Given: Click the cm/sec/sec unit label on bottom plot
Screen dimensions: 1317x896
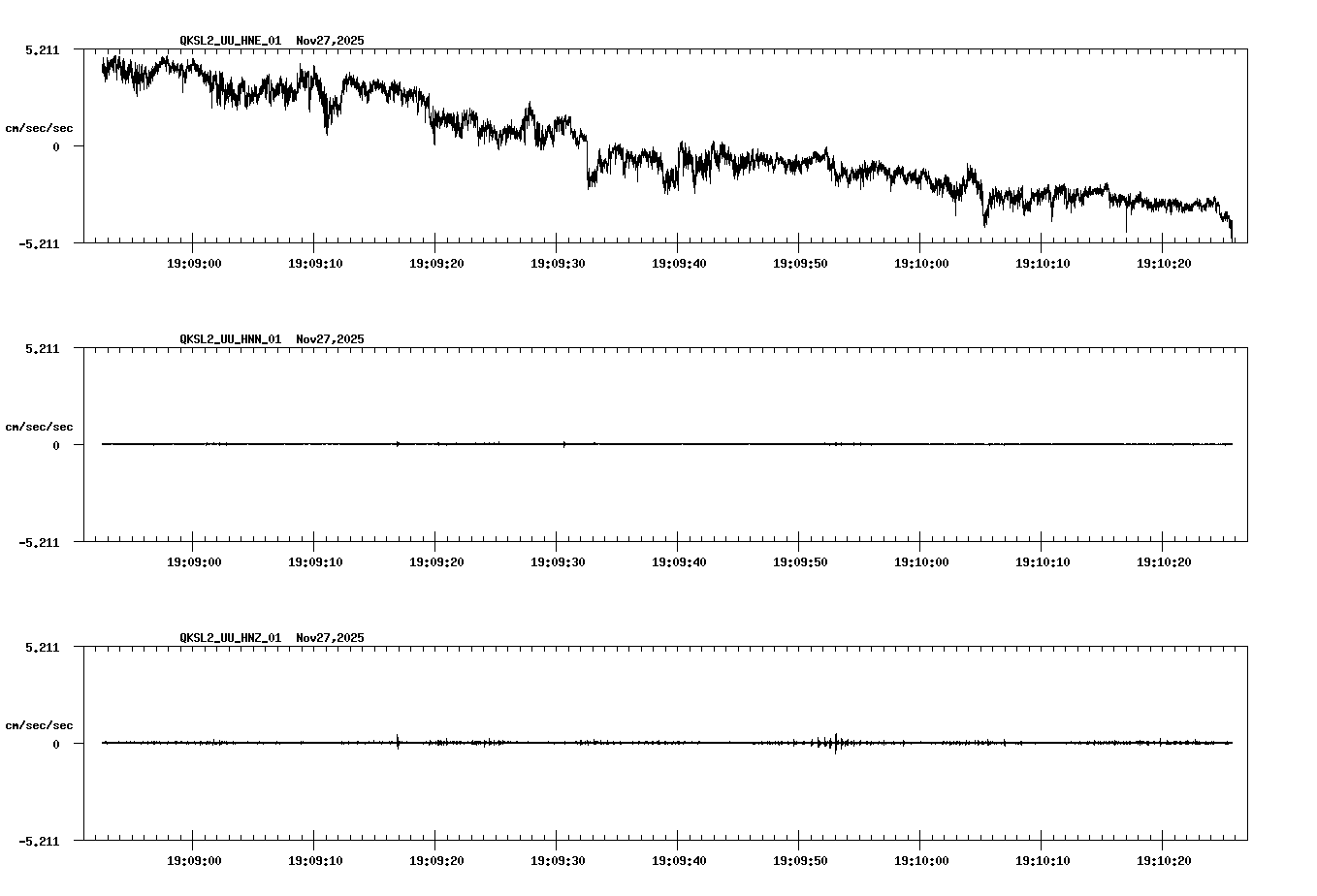Looking at the screenshot, I should click(41, 723).
